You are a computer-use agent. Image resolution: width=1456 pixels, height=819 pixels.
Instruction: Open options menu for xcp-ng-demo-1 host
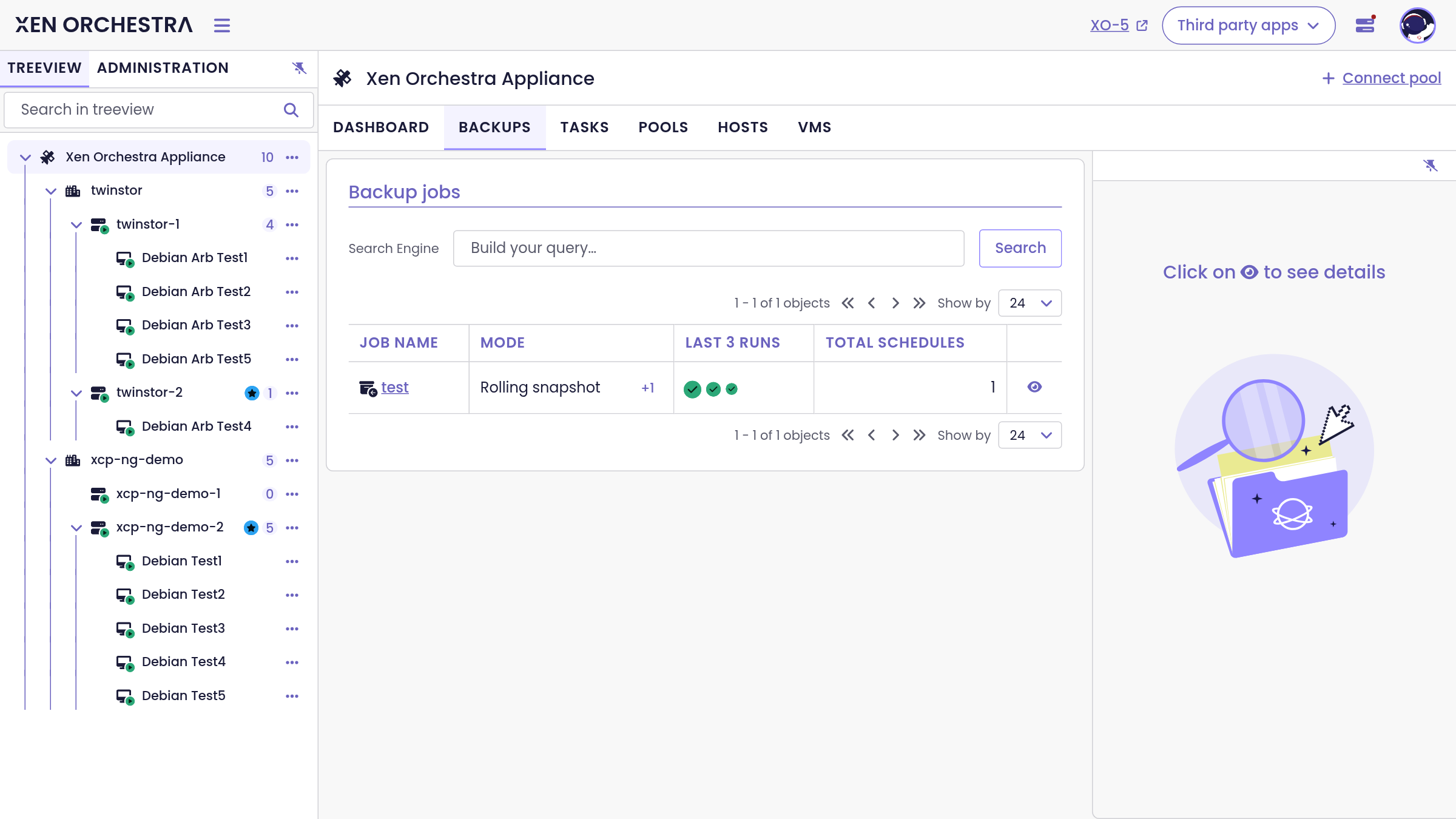pos(292,494)
